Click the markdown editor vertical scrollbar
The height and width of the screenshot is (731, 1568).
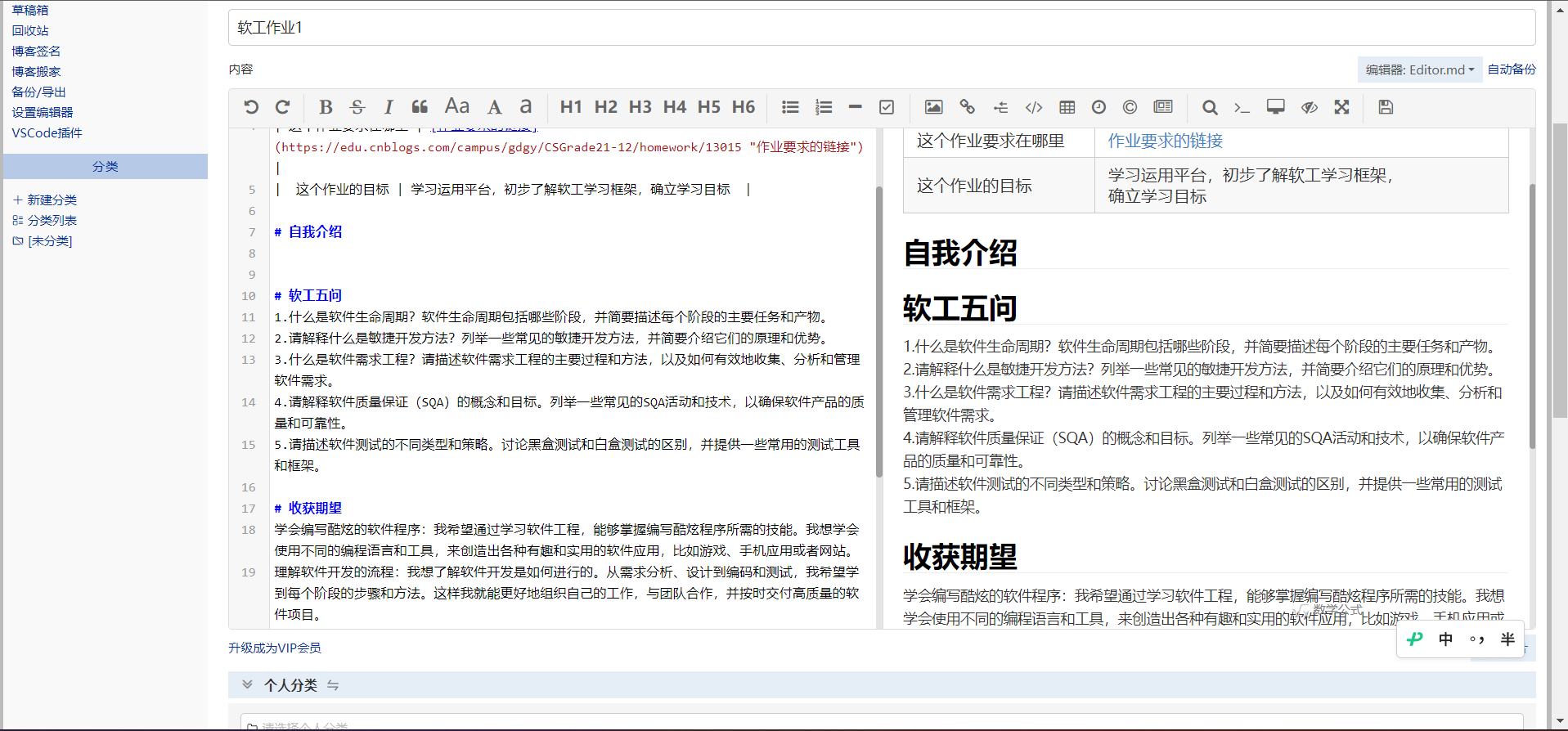click(x=879, y=331)
